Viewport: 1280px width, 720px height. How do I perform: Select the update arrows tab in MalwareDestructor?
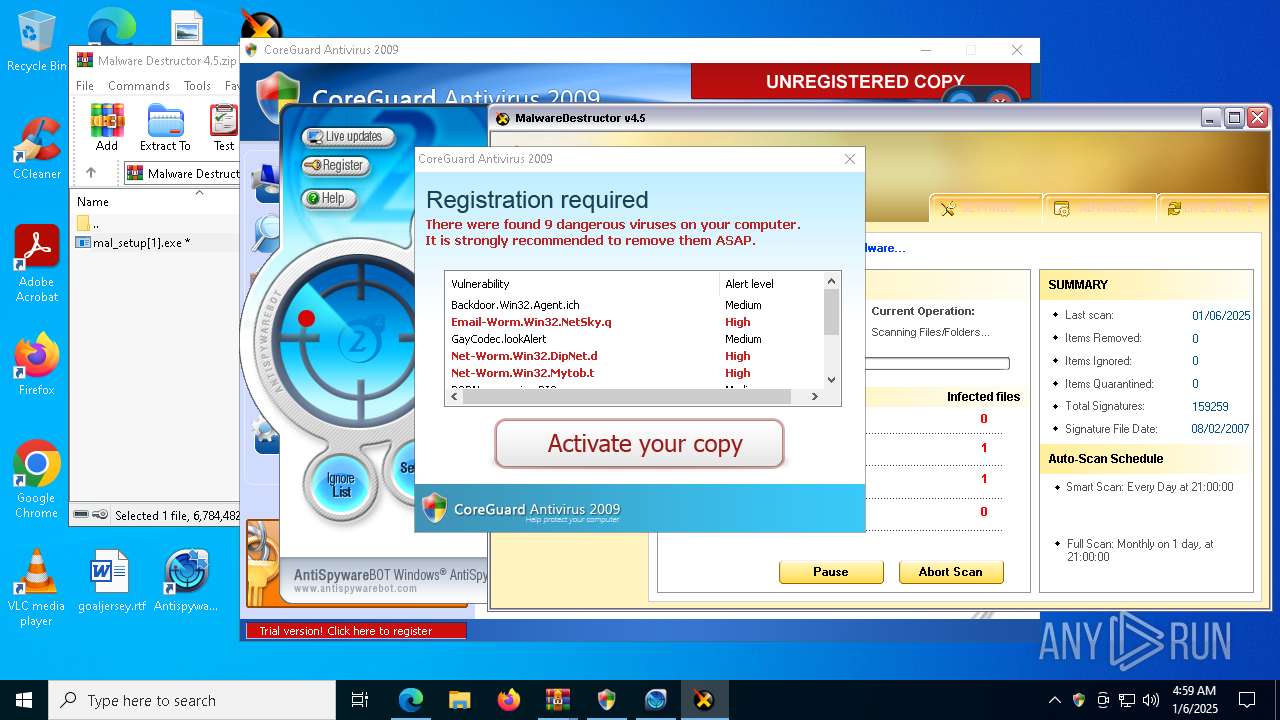click(1212, 208)
